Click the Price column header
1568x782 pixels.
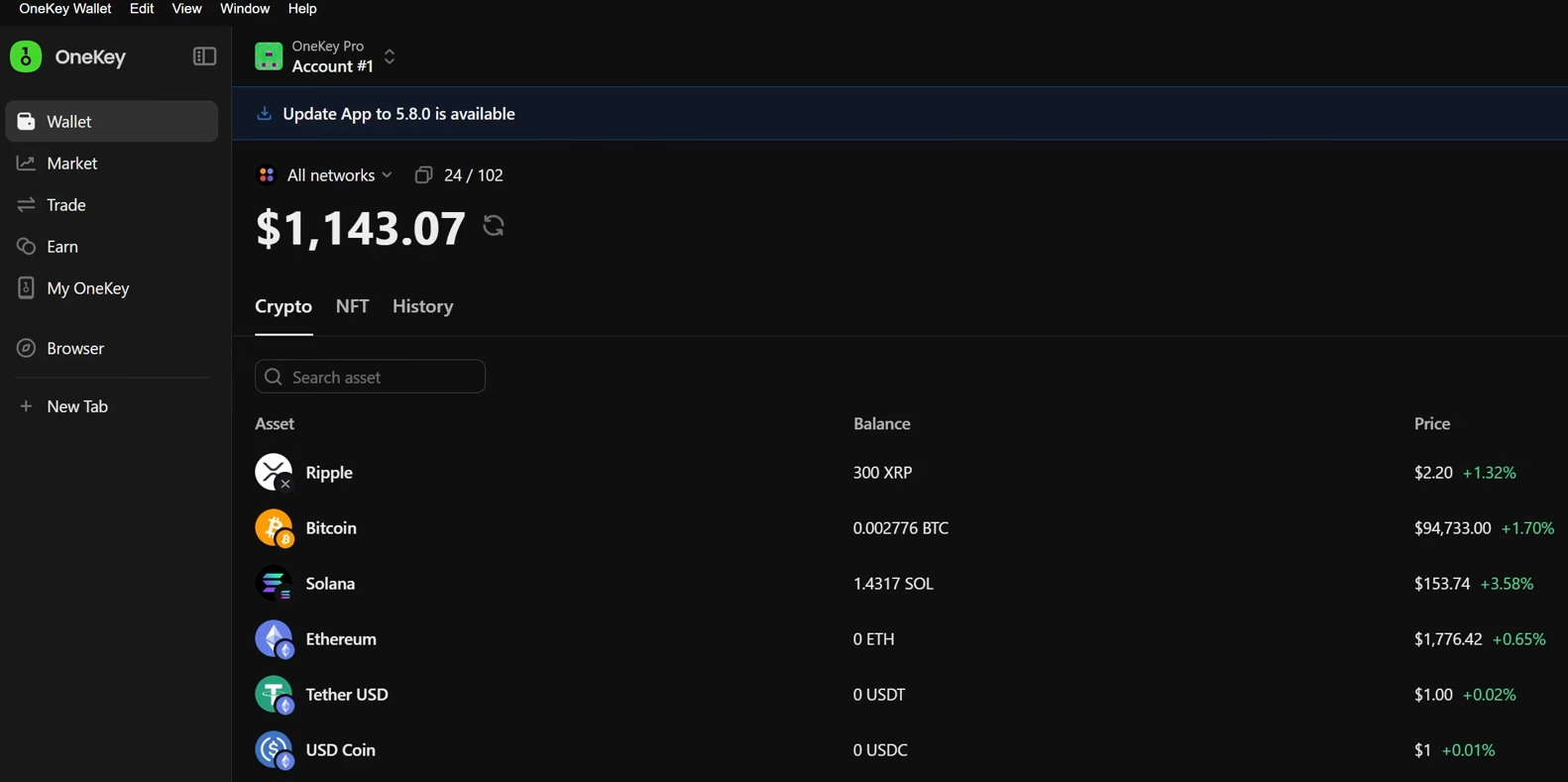click(1432, 423)
